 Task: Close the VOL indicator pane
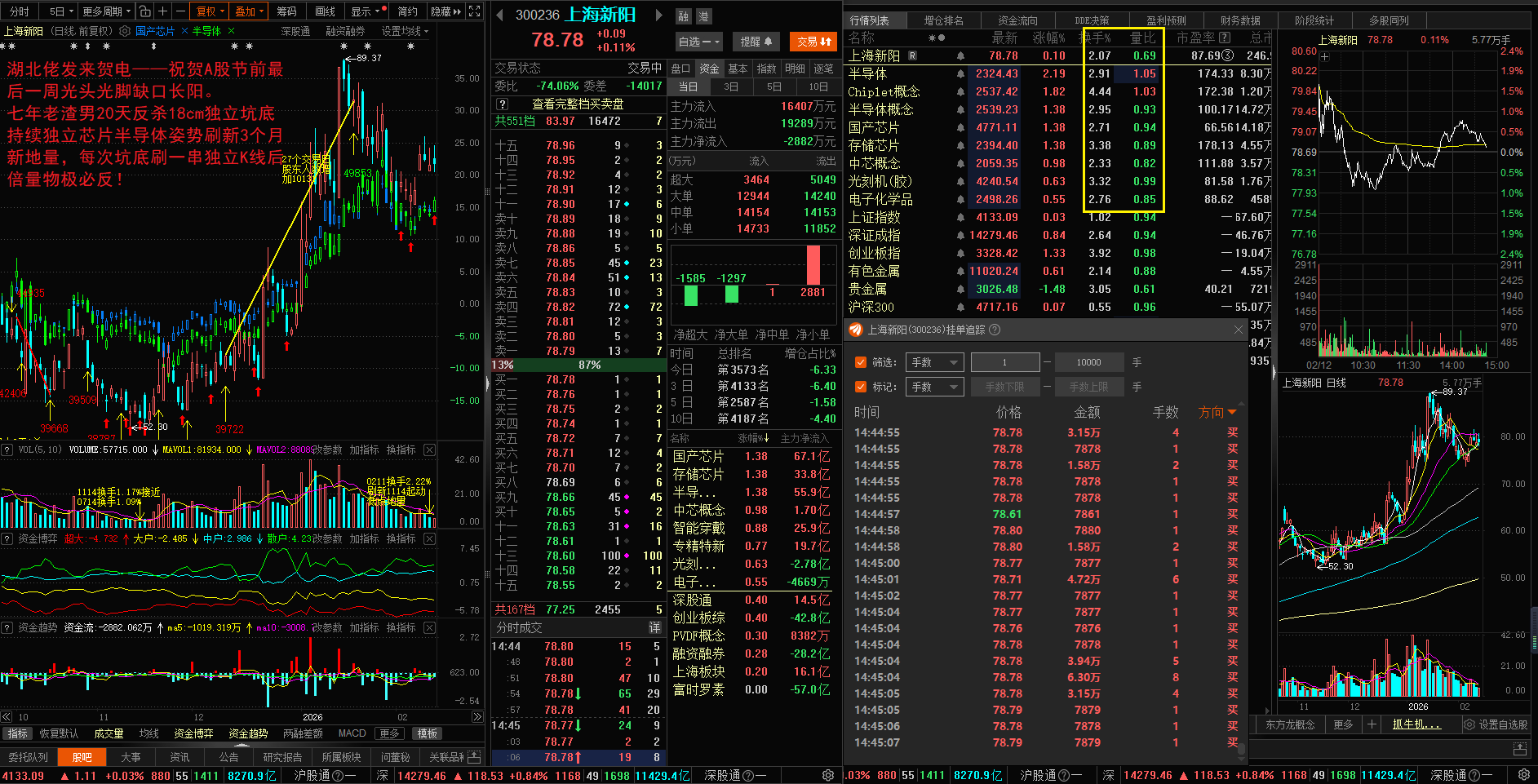430,450
